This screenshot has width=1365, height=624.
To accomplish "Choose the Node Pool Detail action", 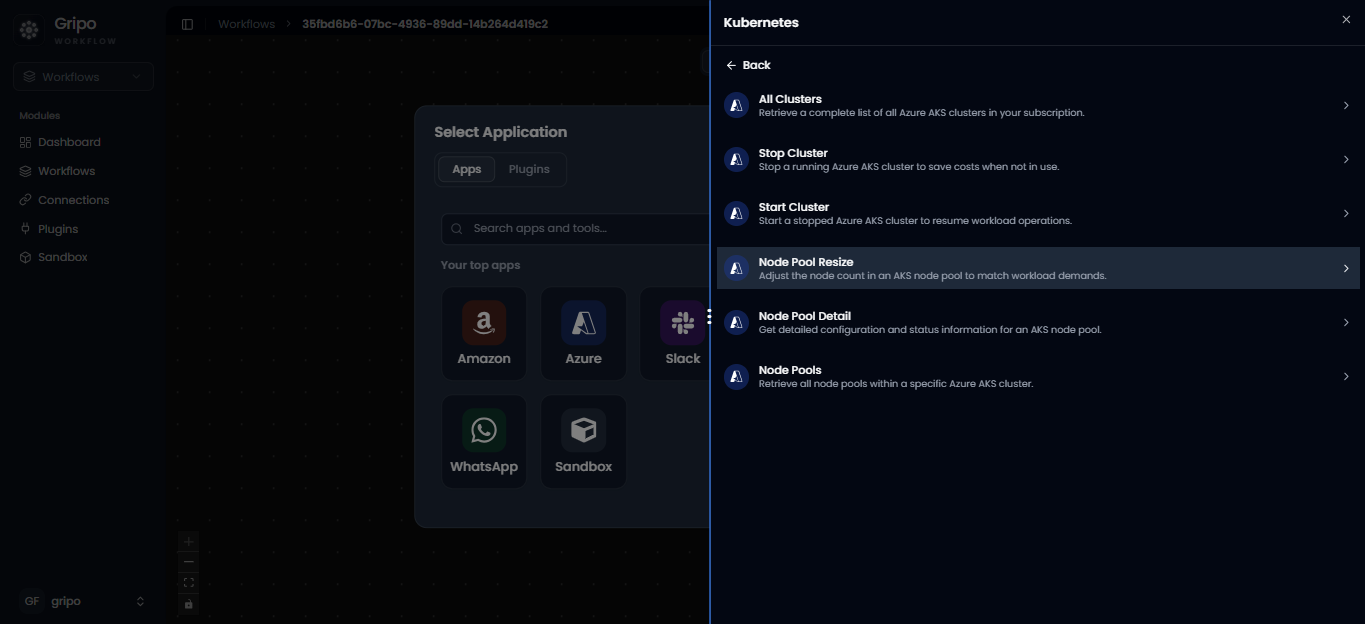I will pos(1038,322).
